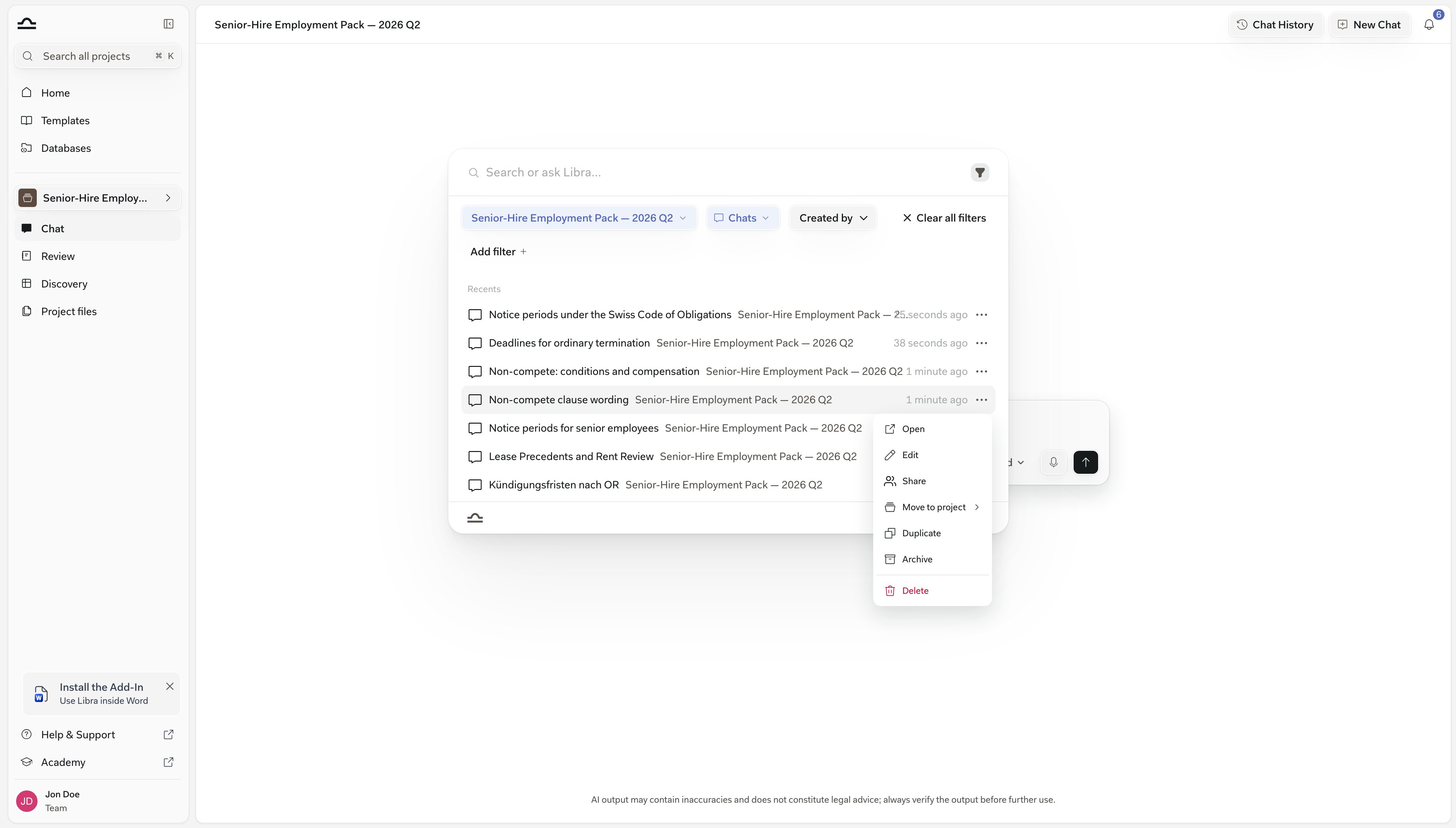Open the Academy external link

click(168, 762)
